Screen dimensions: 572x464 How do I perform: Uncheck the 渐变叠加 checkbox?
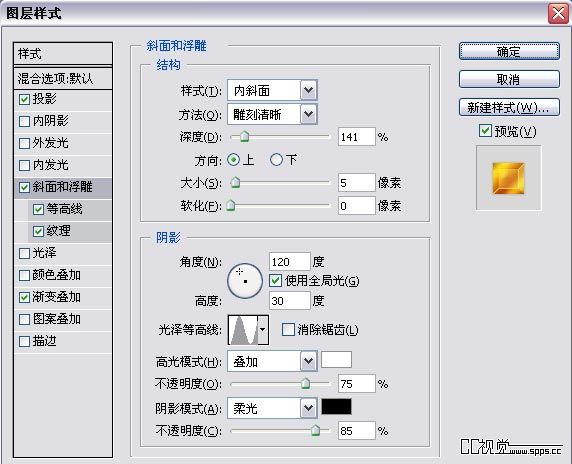click(24, 297)
